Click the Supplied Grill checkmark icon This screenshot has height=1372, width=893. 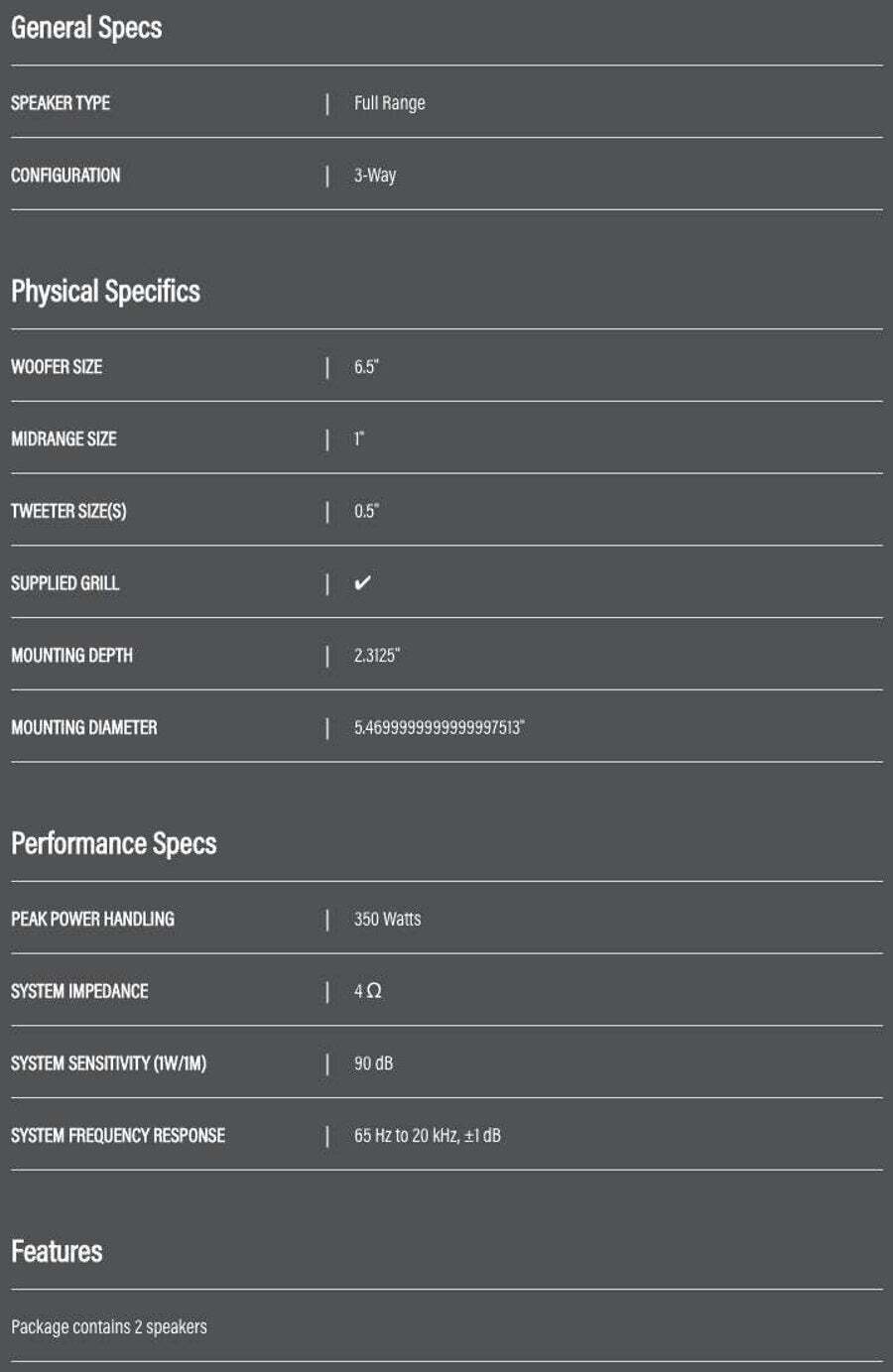coord(362,582)
